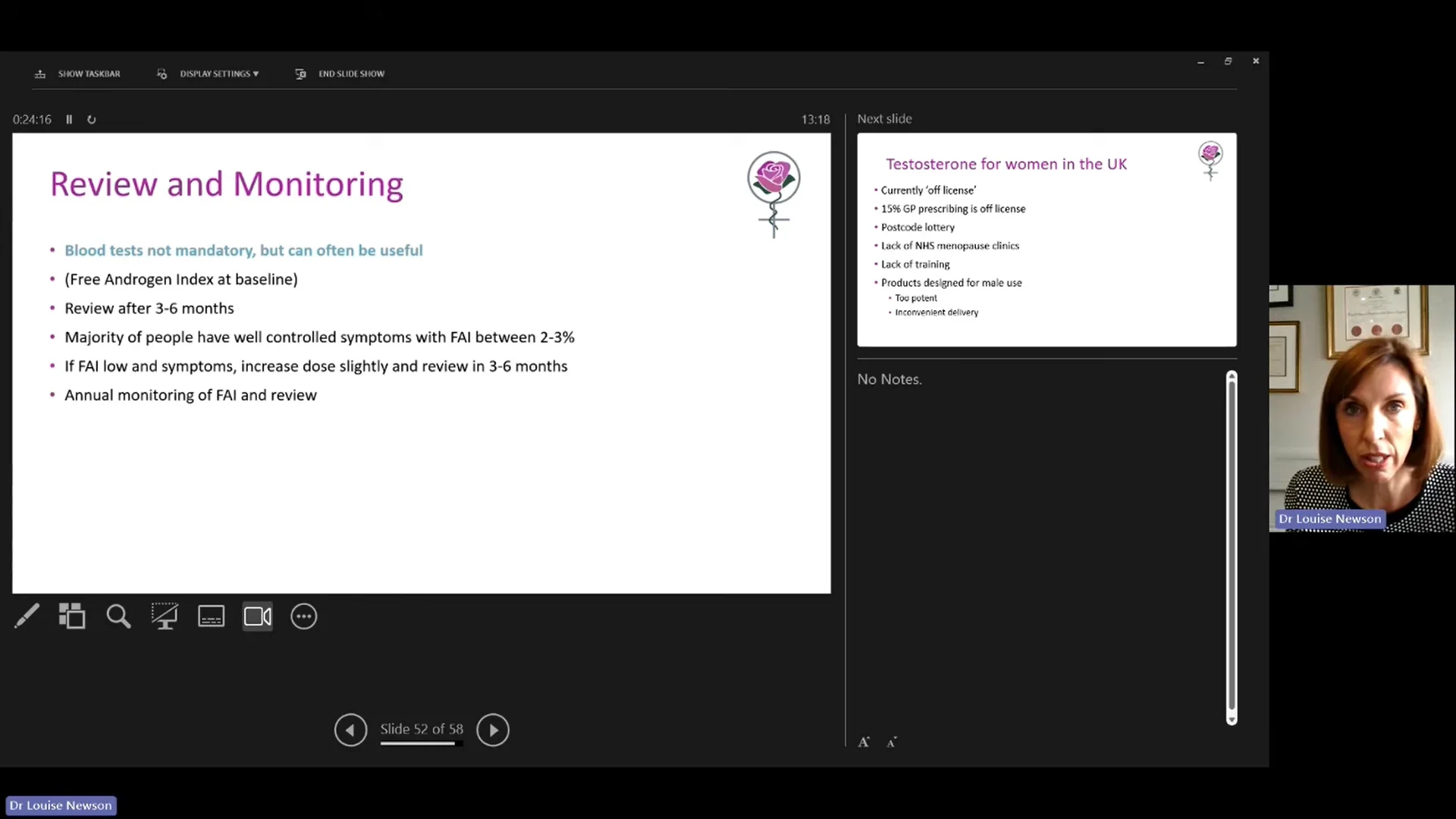The height and width of the screenshot is (819, 1456).
Task: Open the video camera toggle icon
Action: click(257, 617)
